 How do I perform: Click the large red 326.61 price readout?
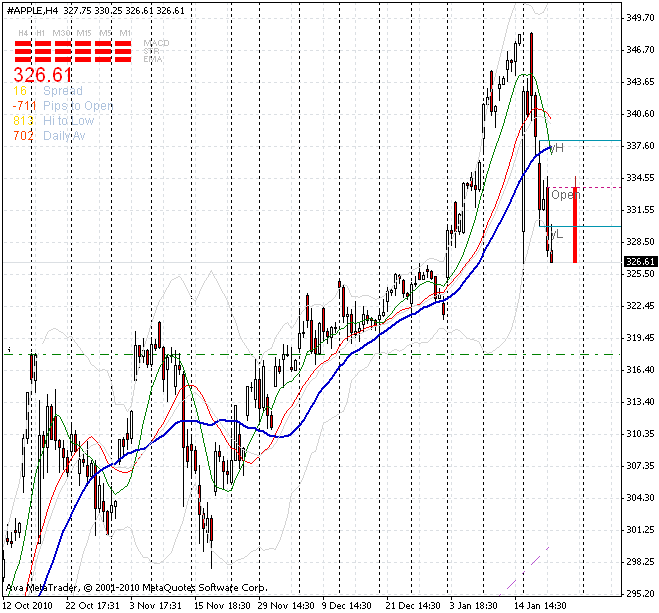coord(43,75)
